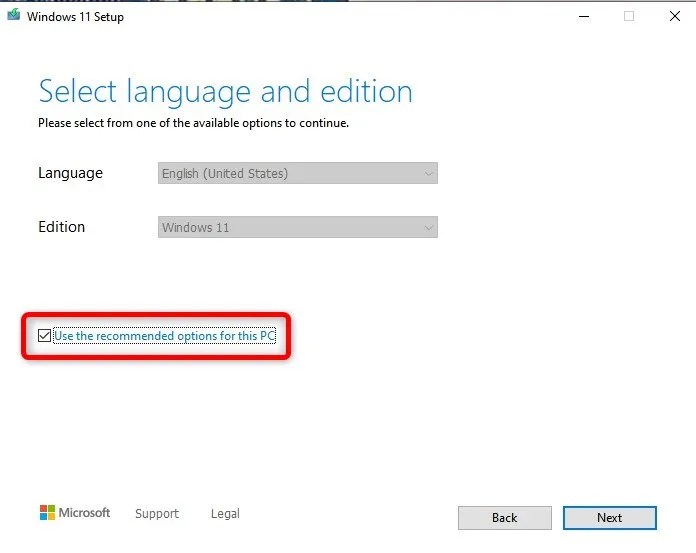Click the Windows 11 Setup title bar icon
The image size is (696, 553).
(14, 15)
